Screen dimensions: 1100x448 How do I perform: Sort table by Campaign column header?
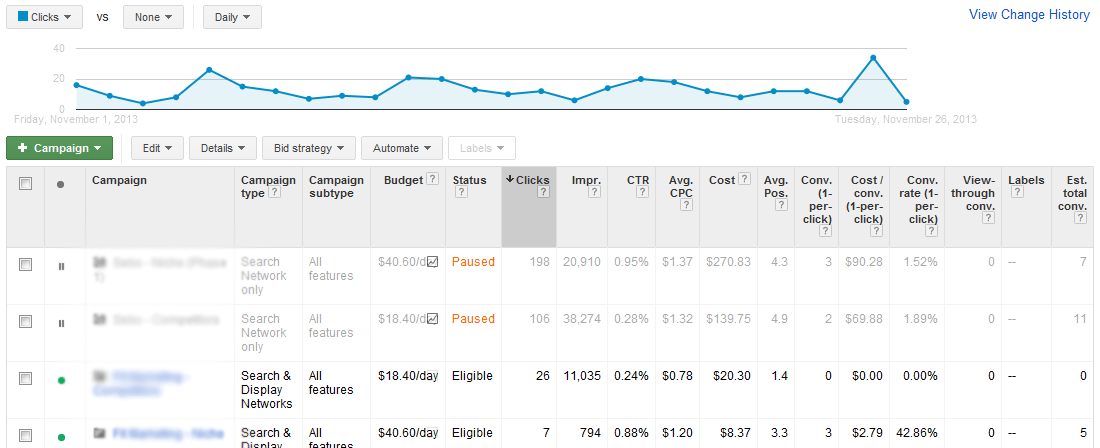[119, 180]
